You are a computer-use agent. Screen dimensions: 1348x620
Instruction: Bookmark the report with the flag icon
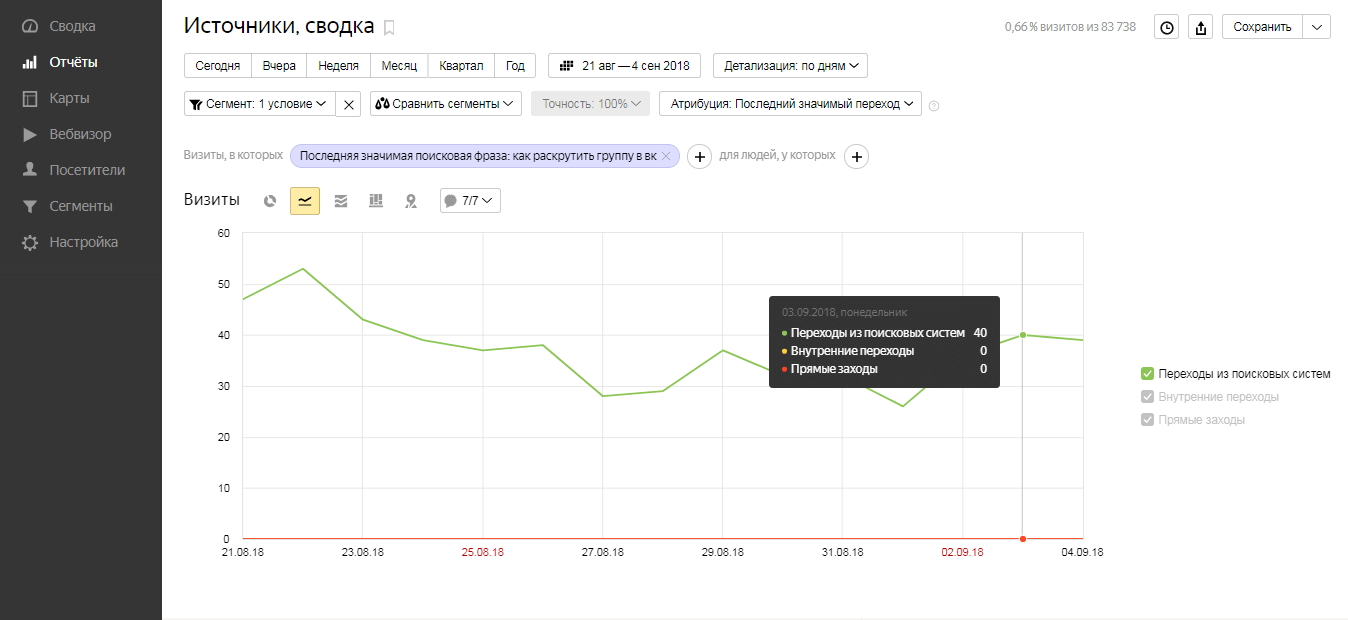[389, 28]
